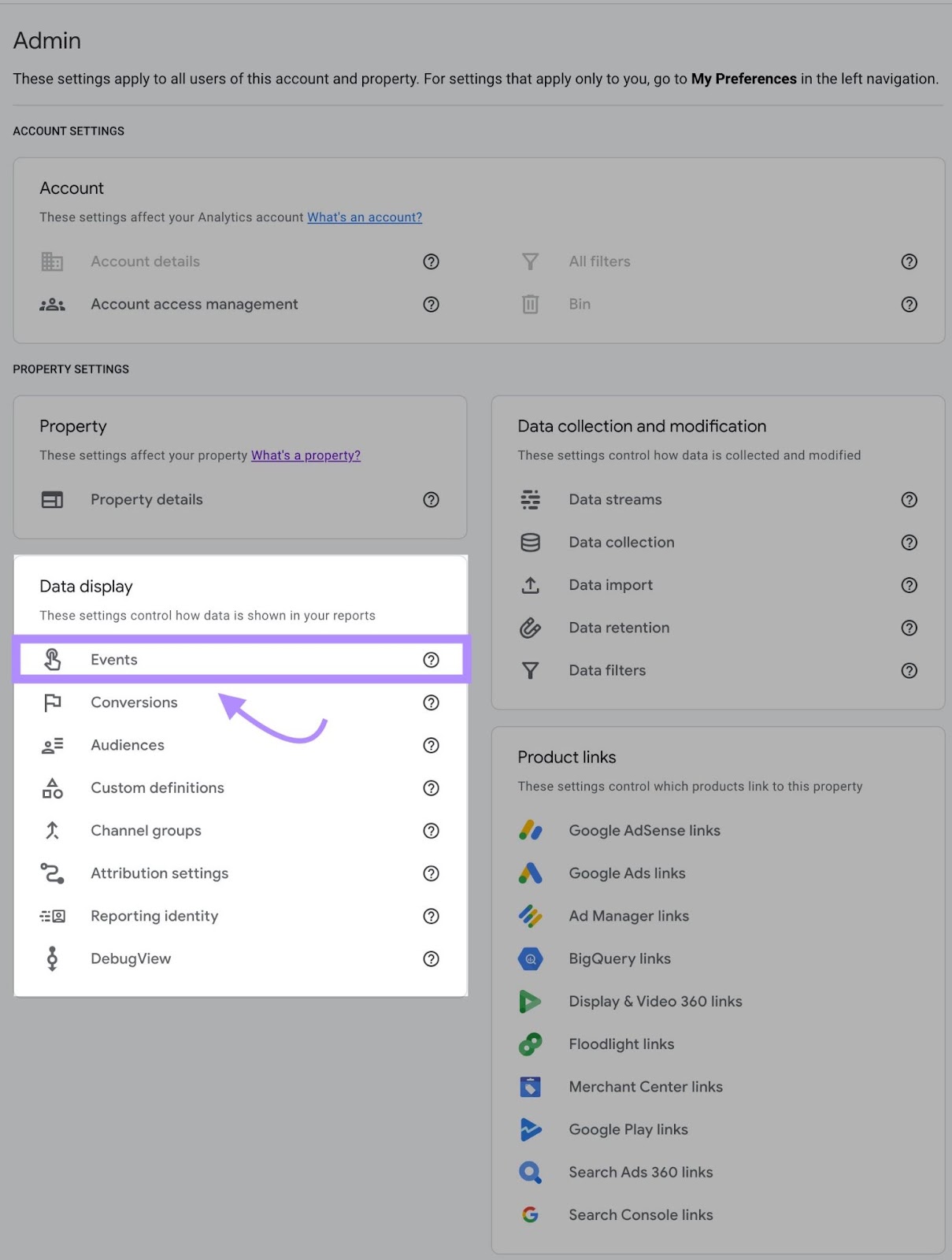Open Google Ads links
This screenshot has width=952, height=1260.
(x=628, y=873)
